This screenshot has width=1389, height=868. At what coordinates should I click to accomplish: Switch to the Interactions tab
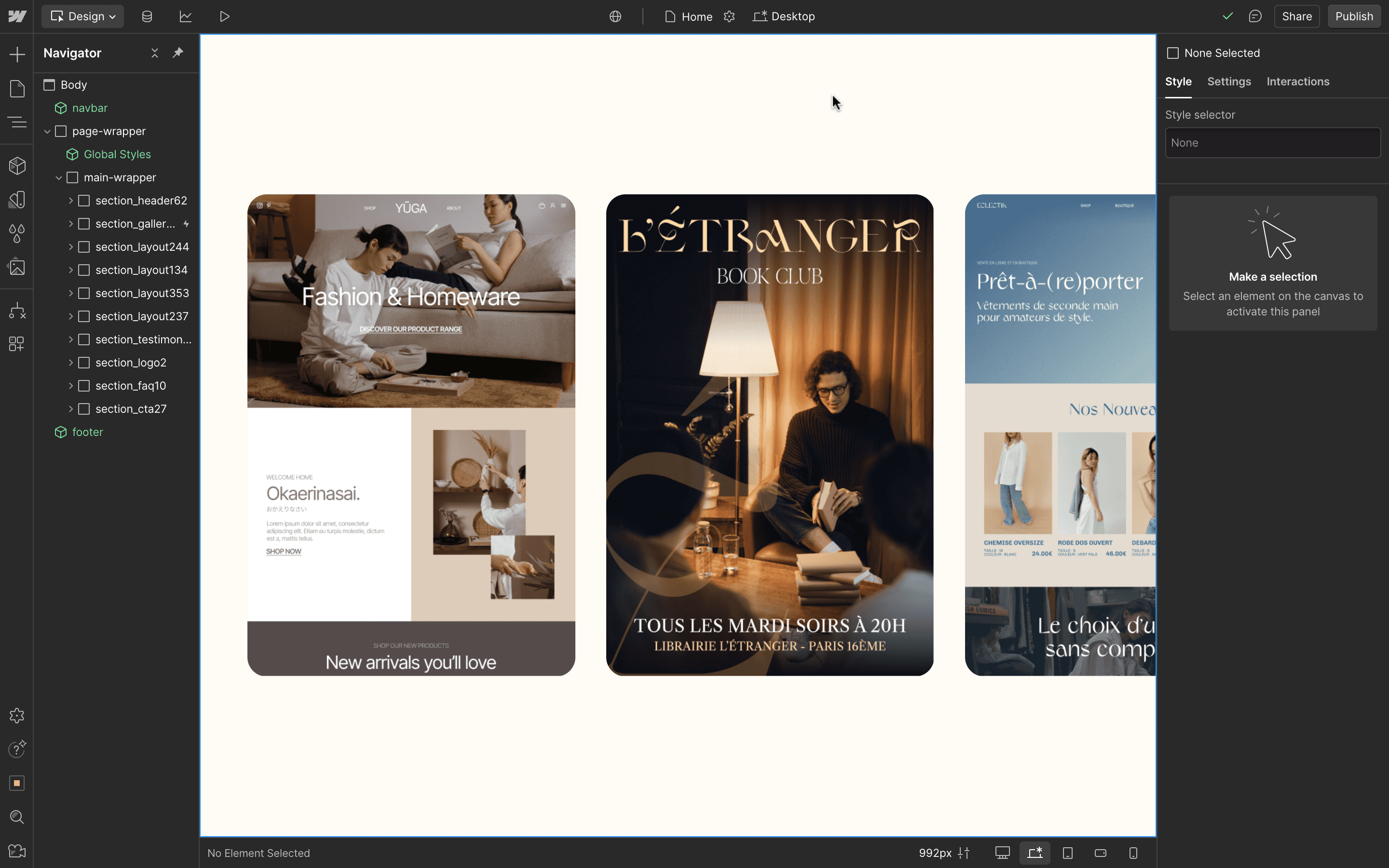point(1297,81)
